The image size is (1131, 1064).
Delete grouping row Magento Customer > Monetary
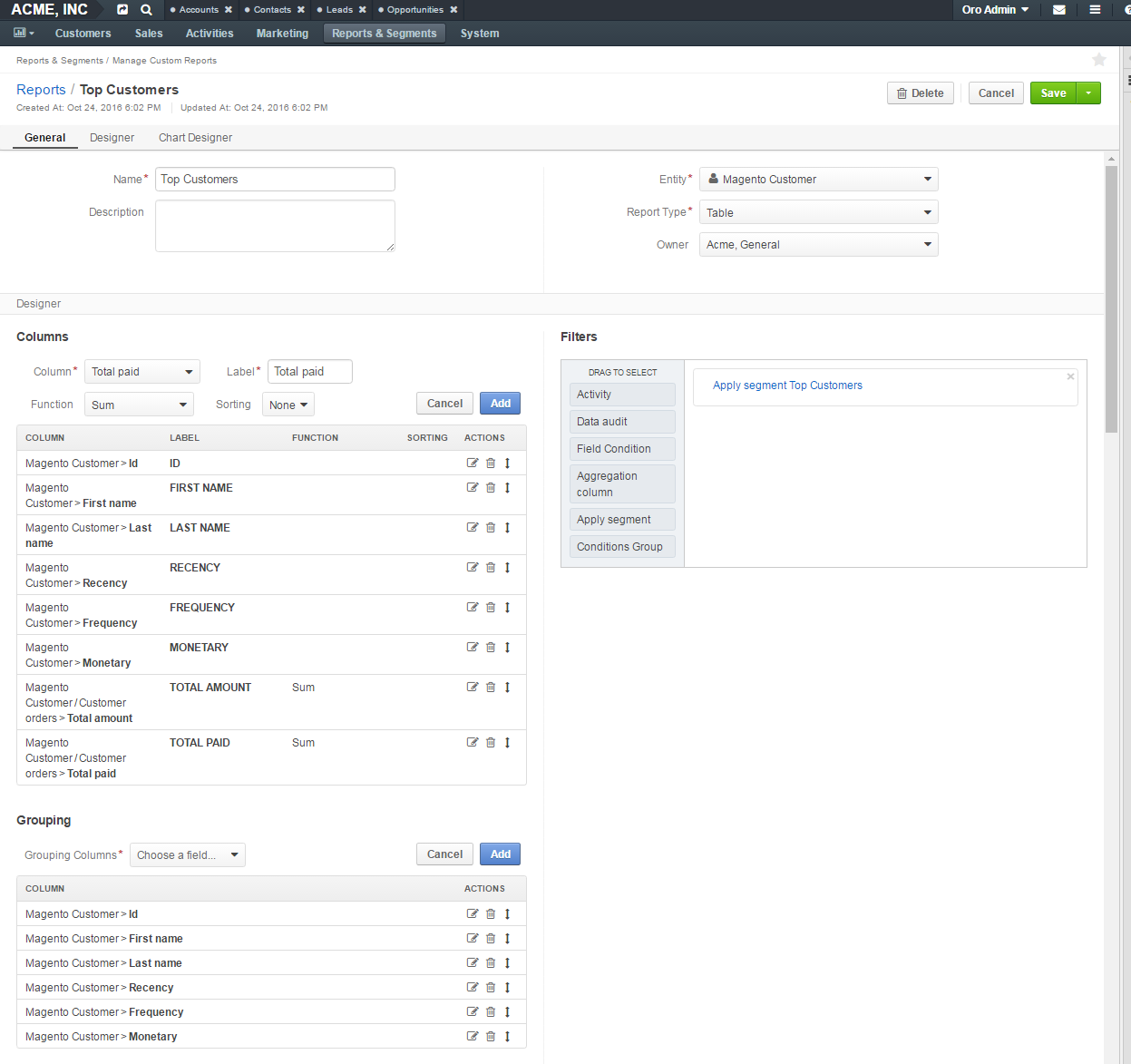(491, 1036)
